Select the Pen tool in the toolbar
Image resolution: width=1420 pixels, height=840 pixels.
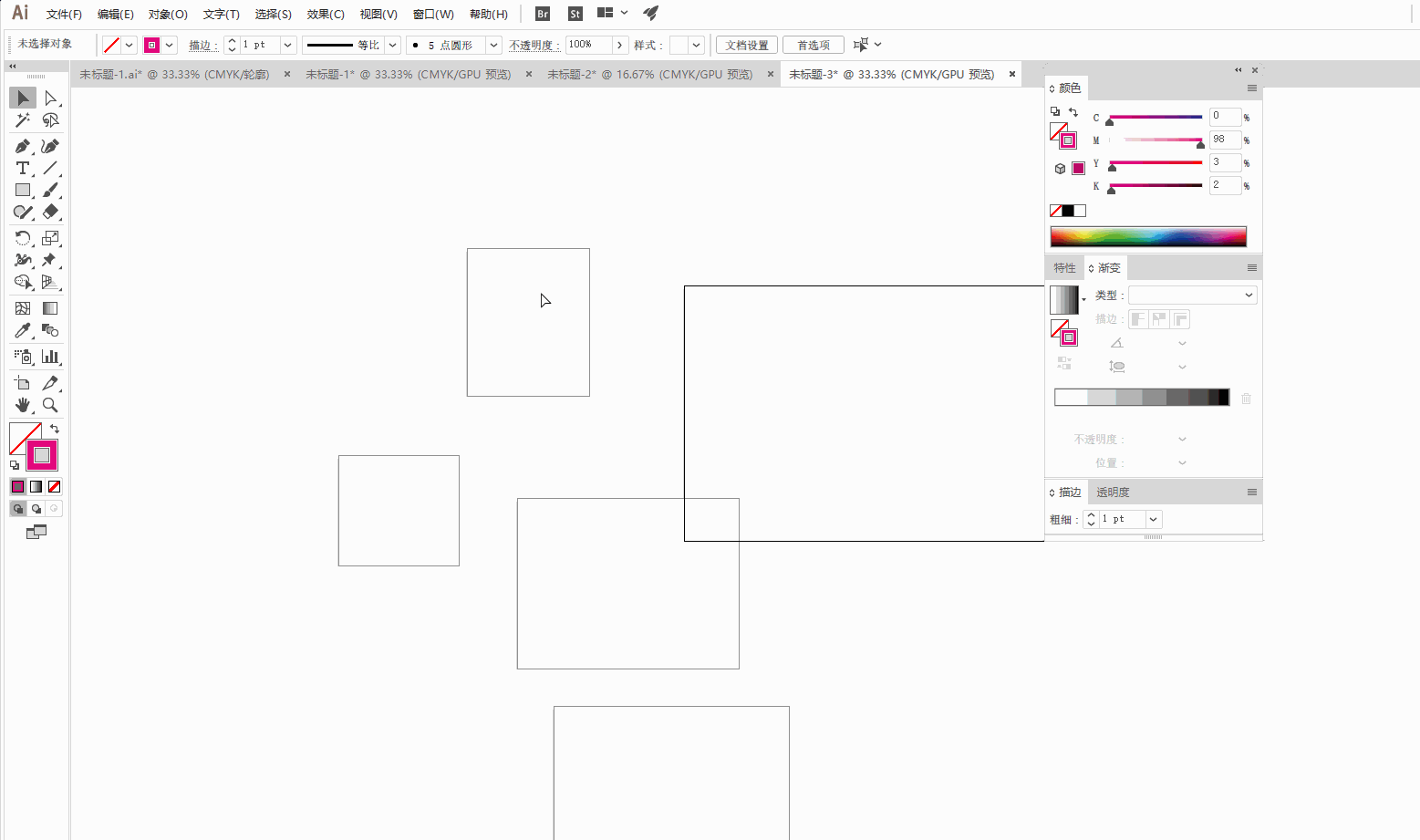(x=22, y=146)
